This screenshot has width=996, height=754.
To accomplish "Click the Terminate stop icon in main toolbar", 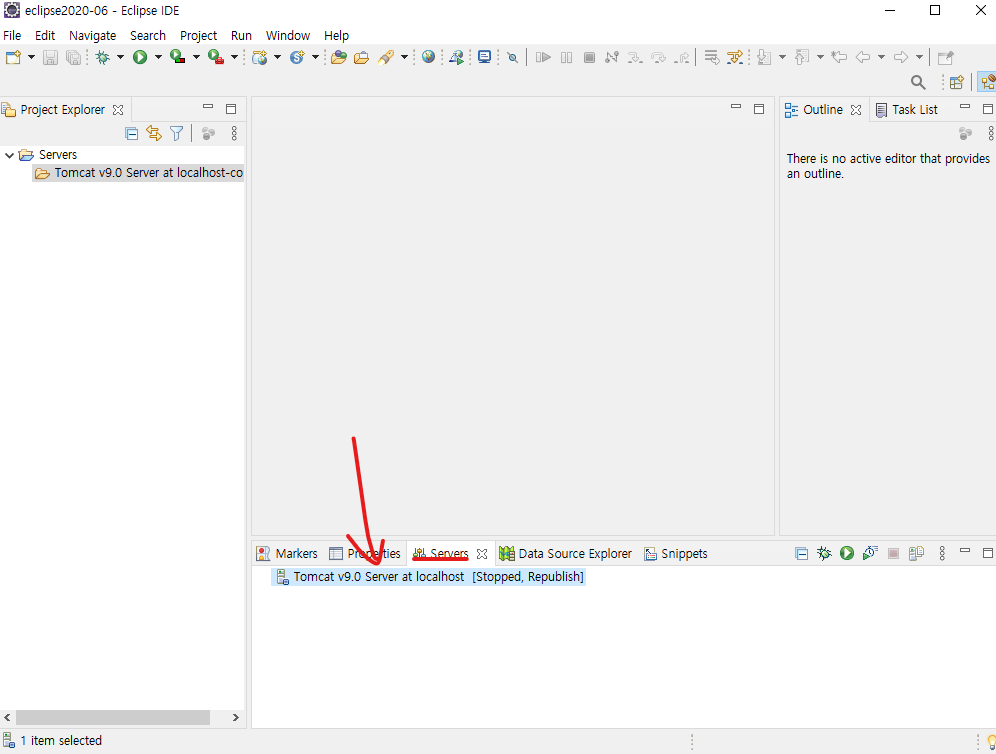I will [589, 57].
